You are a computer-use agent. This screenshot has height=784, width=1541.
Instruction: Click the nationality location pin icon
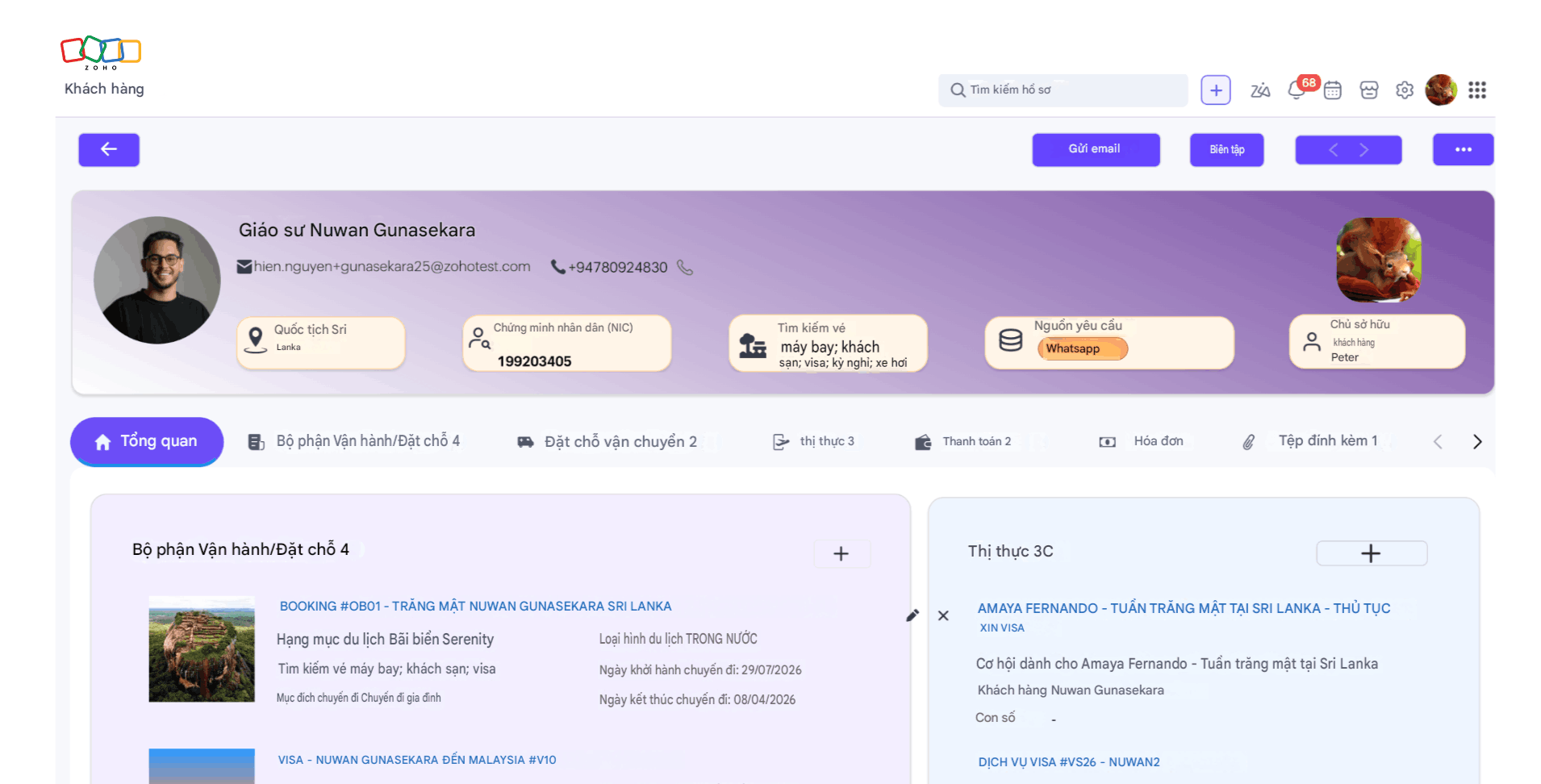[x=256, y=340]
